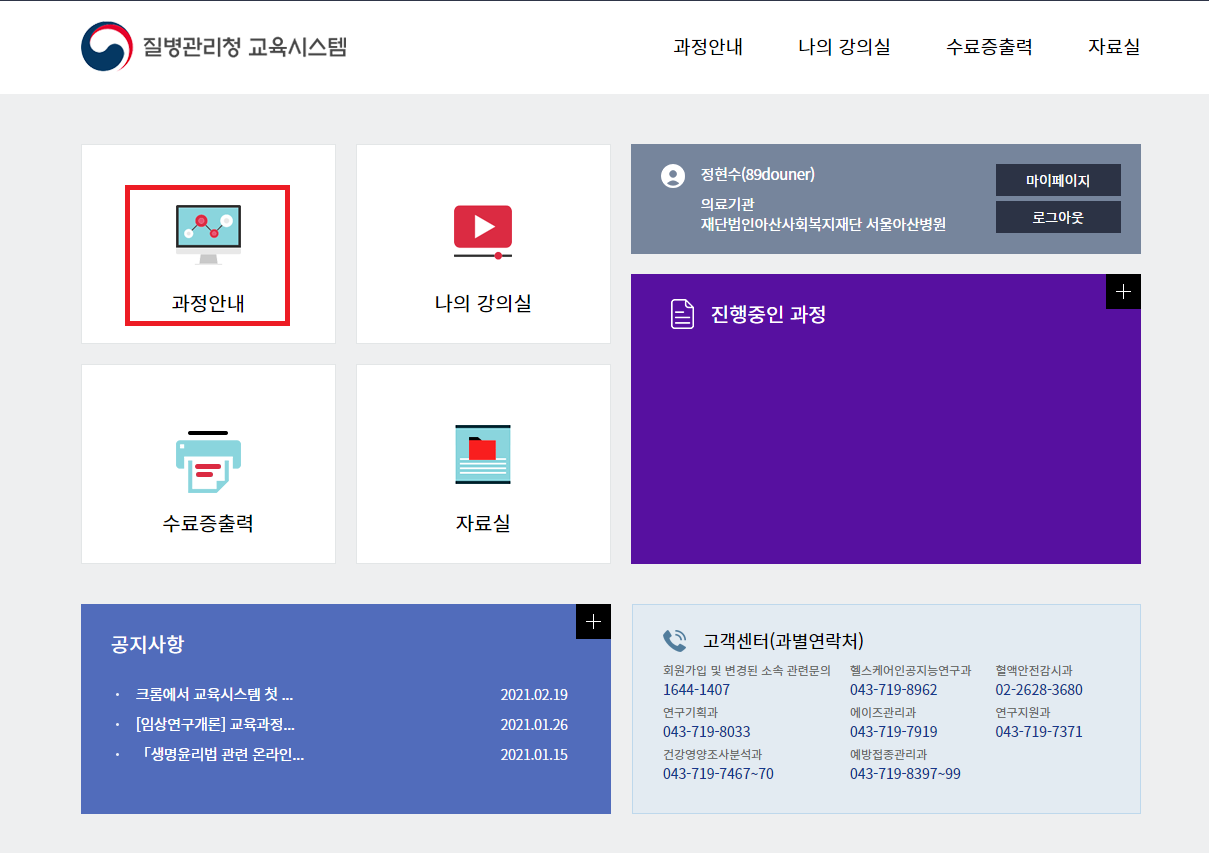Image resolution: width=1209 pixels, height=853 pixels.
Task: Open 나의 강의실 in top navigation
Action: 844,47
